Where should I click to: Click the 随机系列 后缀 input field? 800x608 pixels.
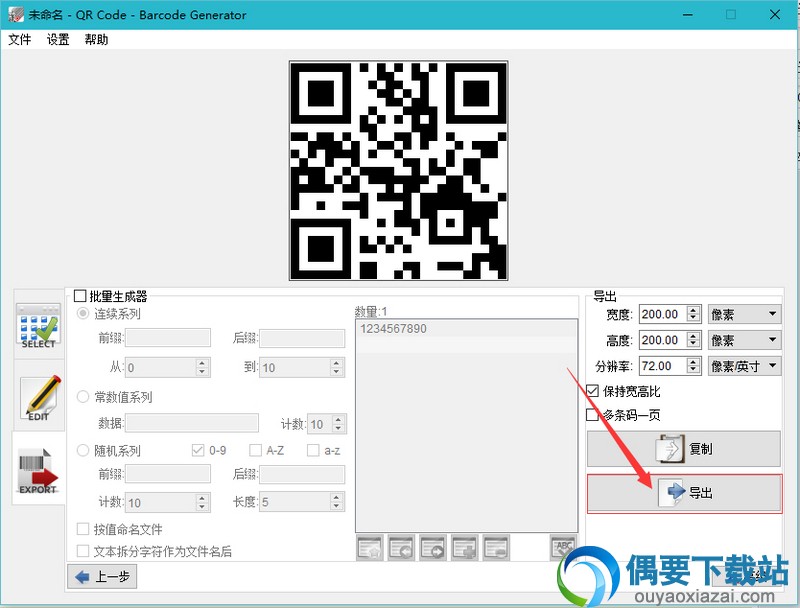point(302,474)
